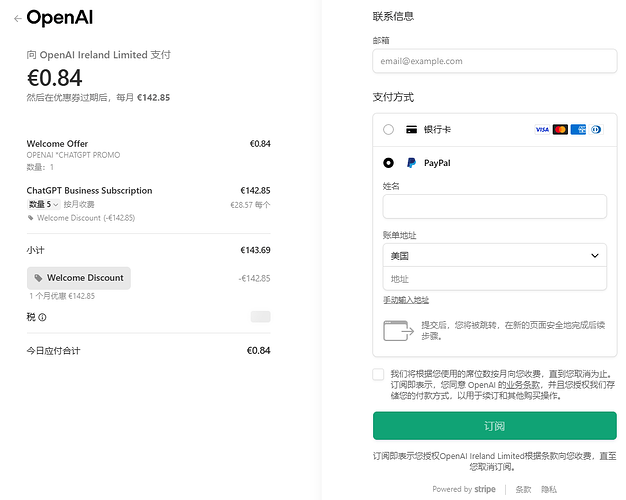This screenshot has height=500, width=626.
Task: Click the 姓名 name input field
Action: (495, 206)
